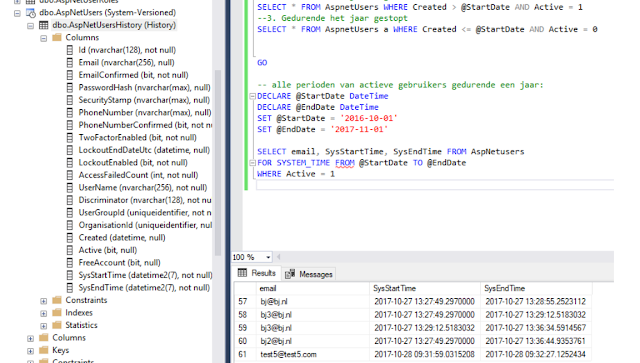Image resolution: width=640 pixels, height=363 pixels.
Task: Click the bj2@bj.nl email cell
Action: pyautogui.click(x=313, y=341)
